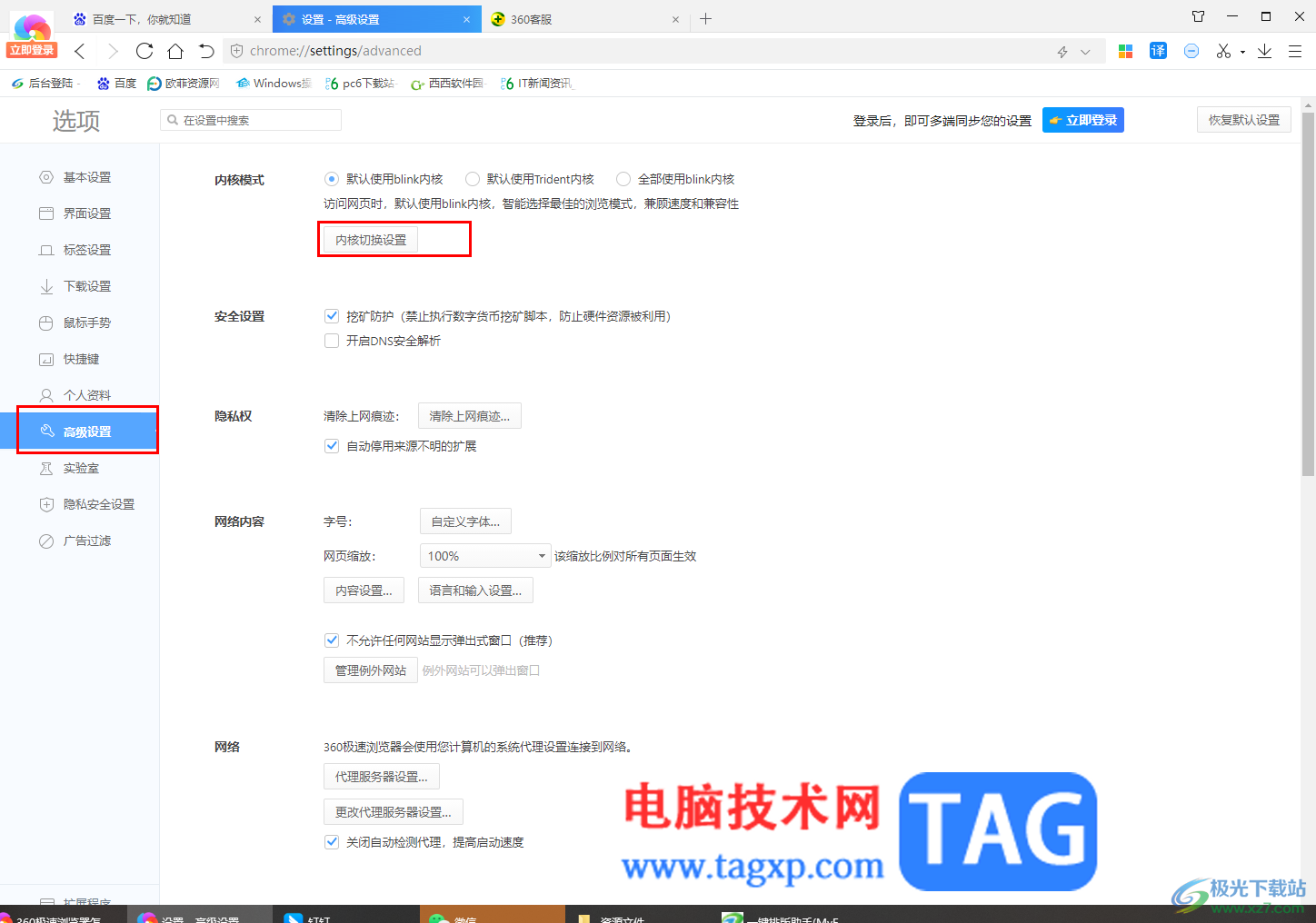Toggle the lightning speed mode icon
This screenshot has height=923, width=1316.
point(1062,52)
